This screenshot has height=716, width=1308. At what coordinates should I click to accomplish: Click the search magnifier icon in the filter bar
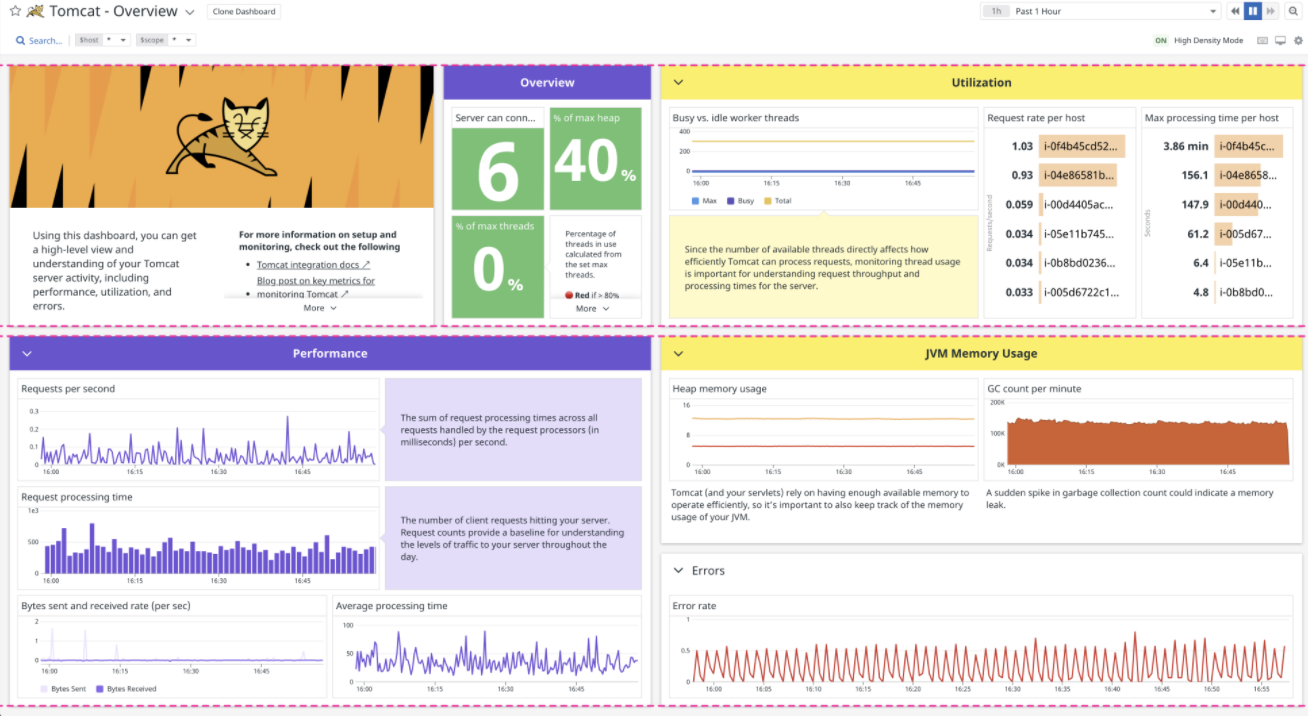point(21,41)
